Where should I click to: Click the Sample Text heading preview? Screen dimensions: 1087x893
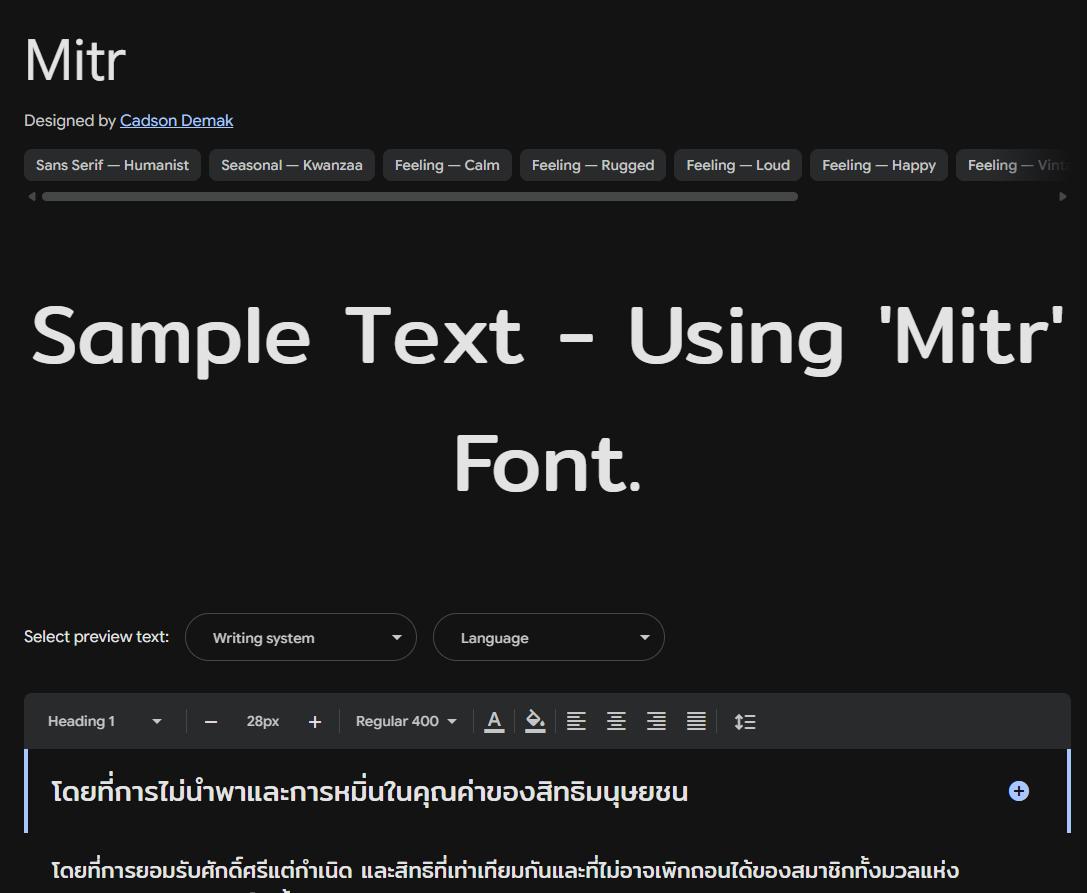tap(548, 399)
